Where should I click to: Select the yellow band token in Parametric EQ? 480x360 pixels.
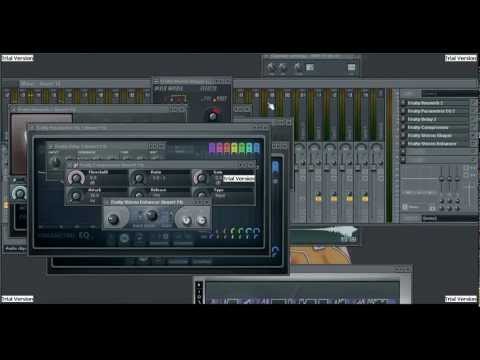click(234, 148)
